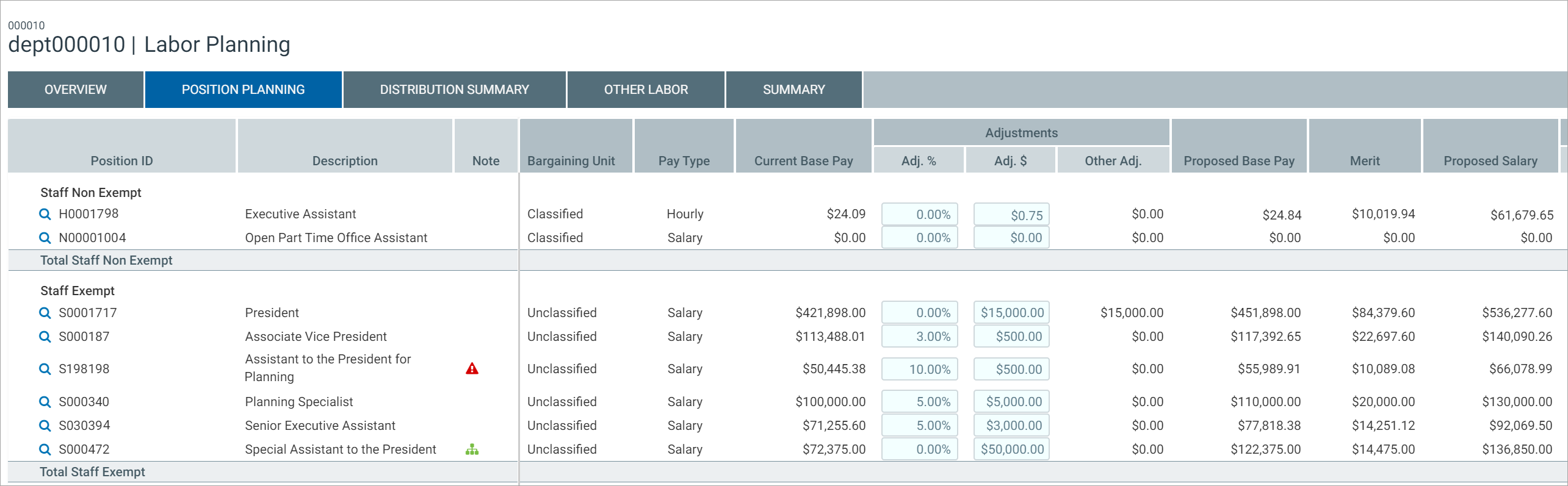This screenshot has height=486, width=1568.
Task: Edit Adj. % field for Executive Assistant
Action: tap(919, 215)
